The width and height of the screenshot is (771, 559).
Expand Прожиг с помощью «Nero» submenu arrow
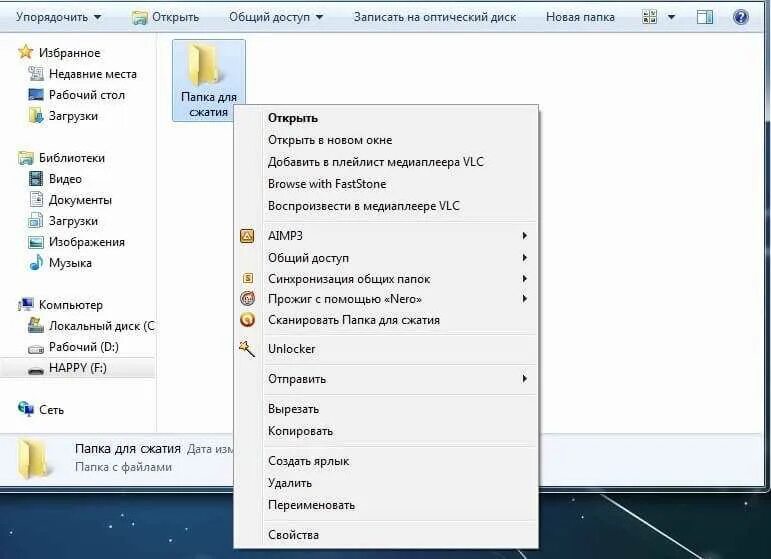[525, 298]
